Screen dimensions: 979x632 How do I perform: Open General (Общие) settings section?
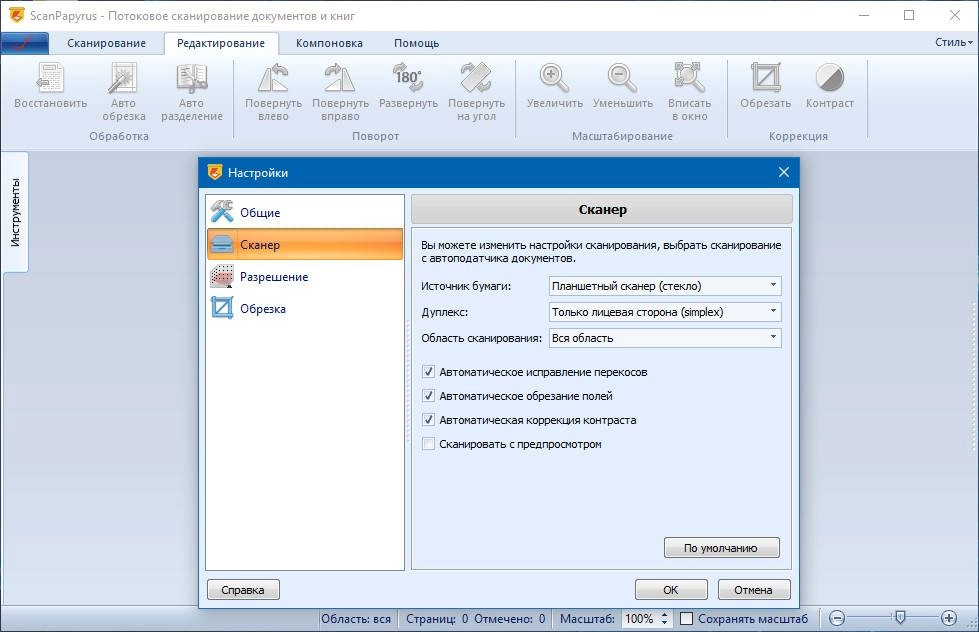coord(305,212)
